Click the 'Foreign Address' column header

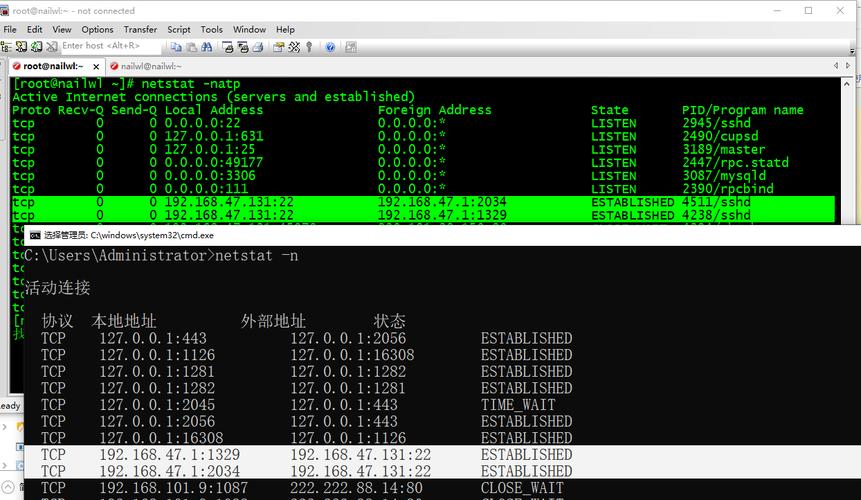point(434,110)
